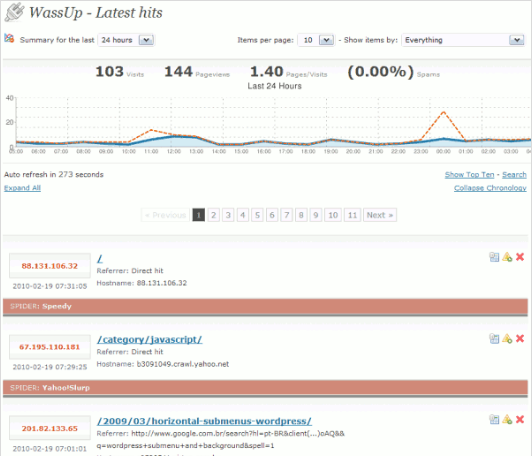
Task: Click the chart icon beside Summary label
Action: tap(9, 38)
